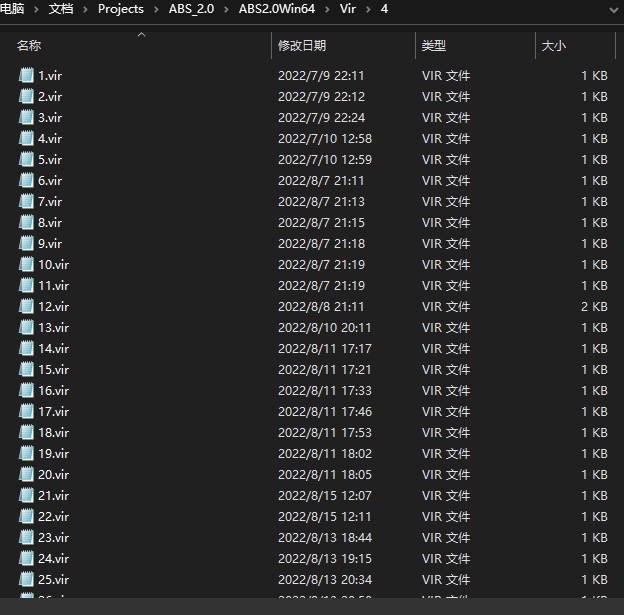The height and width of the screenshot is (615, 624).
Task: Open the address bar history dropdown arrow
Action: (614, 10)
